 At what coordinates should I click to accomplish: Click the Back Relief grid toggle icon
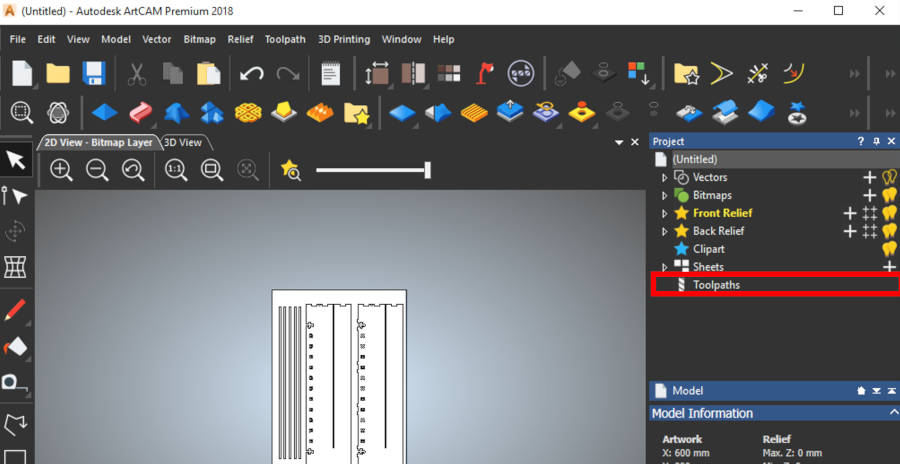tap(870, 231)
